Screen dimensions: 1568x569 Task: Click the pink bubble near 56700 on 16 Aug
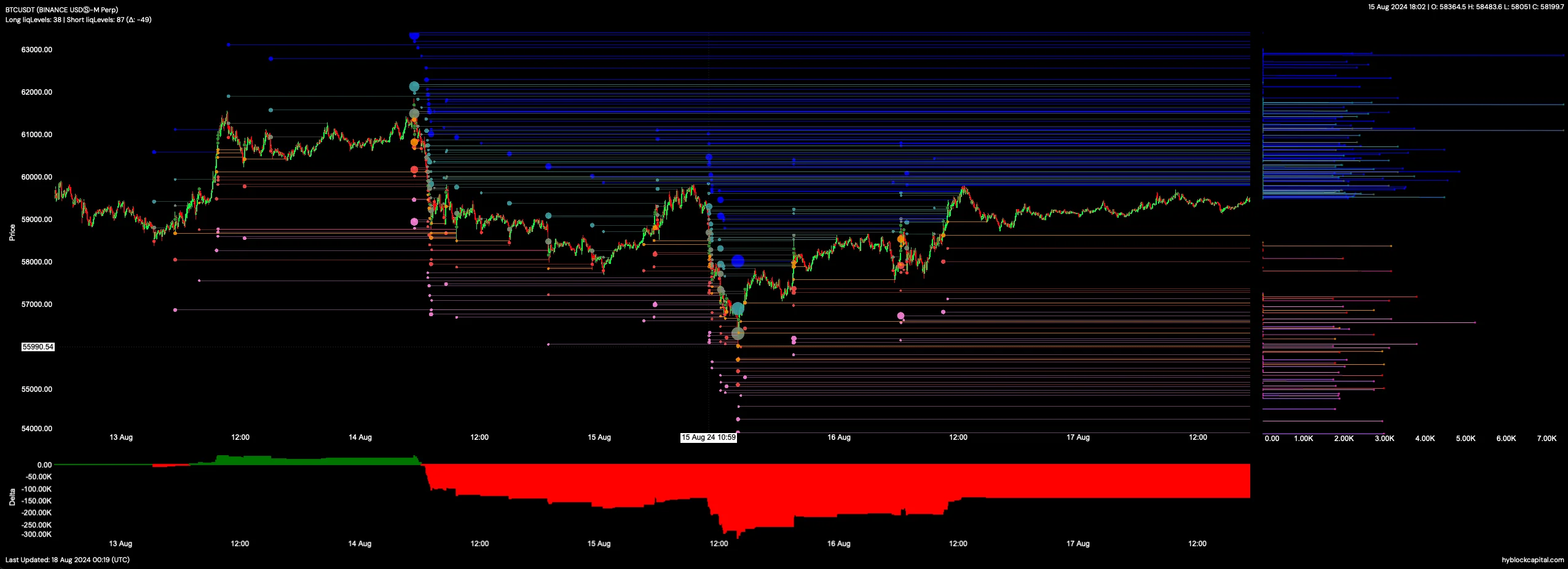point(900,316)
